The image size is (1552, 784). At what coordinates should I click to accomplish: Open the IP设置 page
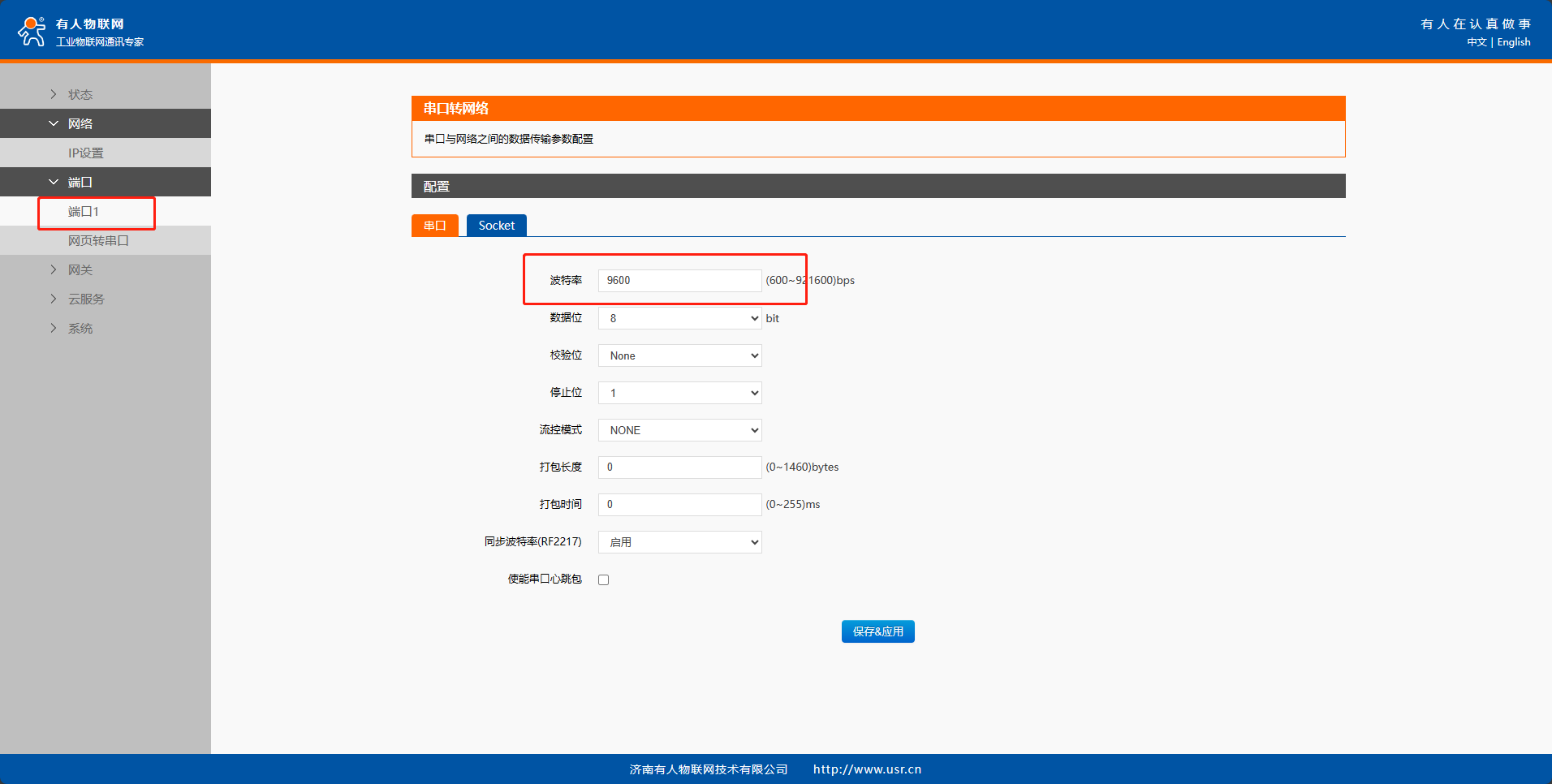point(86,153)
